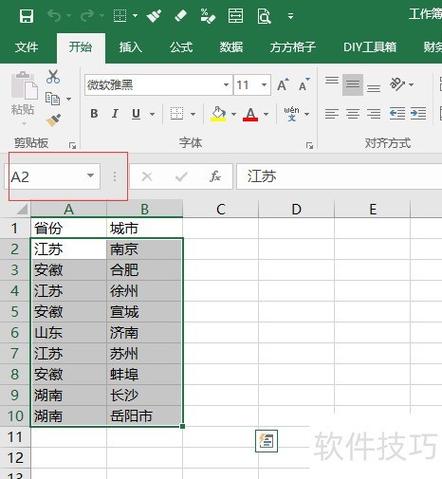Toggle Underline formatting
The image size is (442, 479).
pos(136,114)
